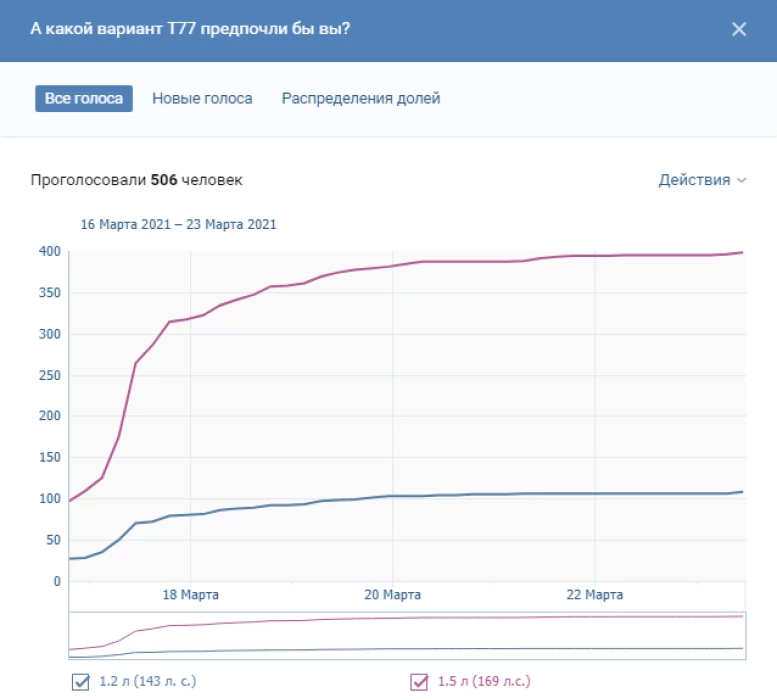The width and height of the screenshot is (777, 700).
Task: Select the Распределения долей tab
Action: click(361, 99)
